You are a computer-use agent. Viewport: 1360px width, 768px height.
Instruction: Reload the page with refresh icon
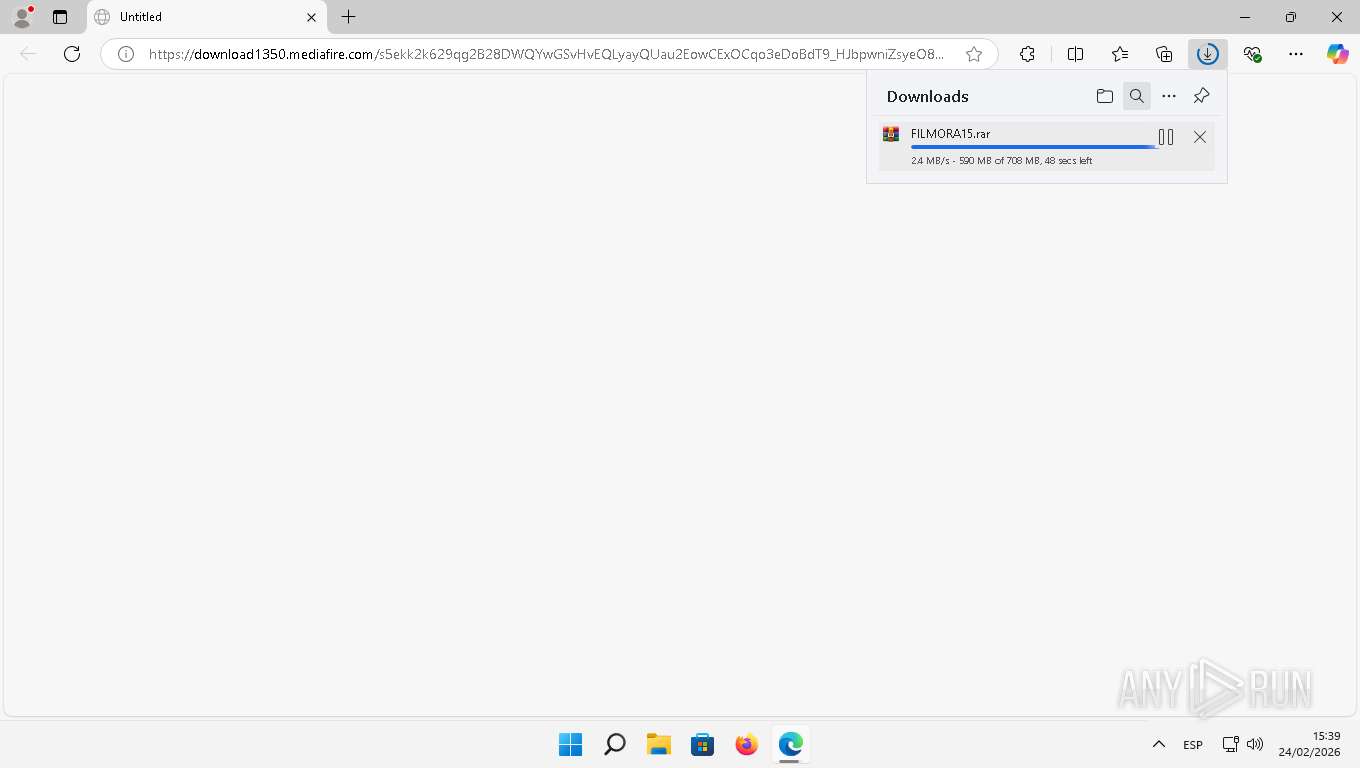pyautogui.click(x=72, y=54)
